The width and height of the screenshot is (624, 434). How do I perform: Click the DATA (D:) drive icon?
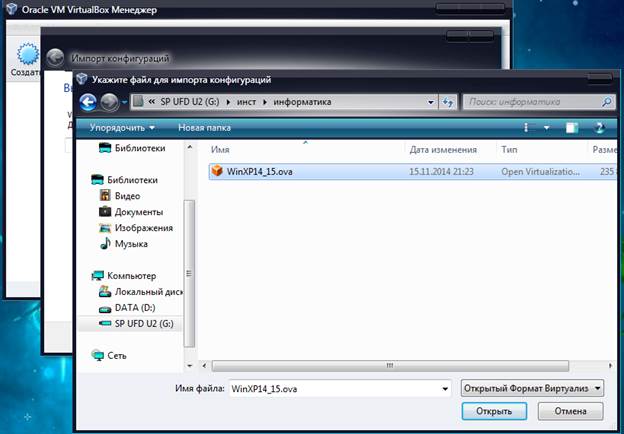click(105, 309)
